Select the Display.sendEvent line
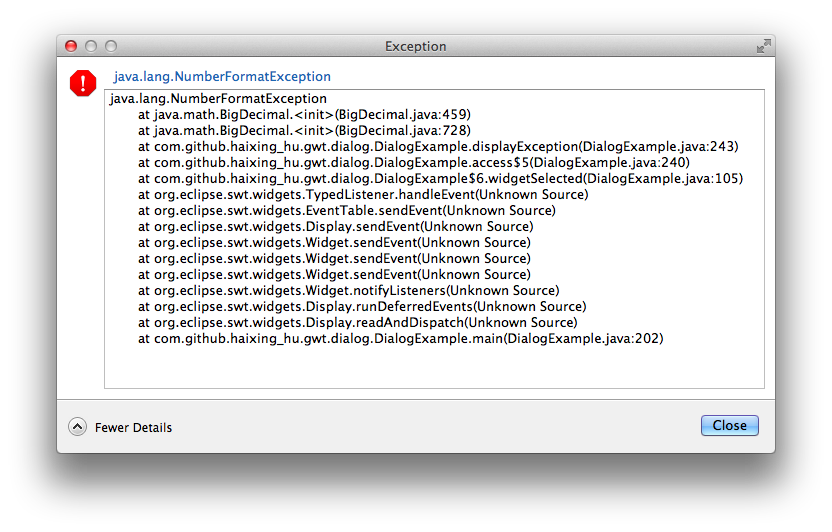This screenshot has width=832, height=532. click(x=336, y=226)
